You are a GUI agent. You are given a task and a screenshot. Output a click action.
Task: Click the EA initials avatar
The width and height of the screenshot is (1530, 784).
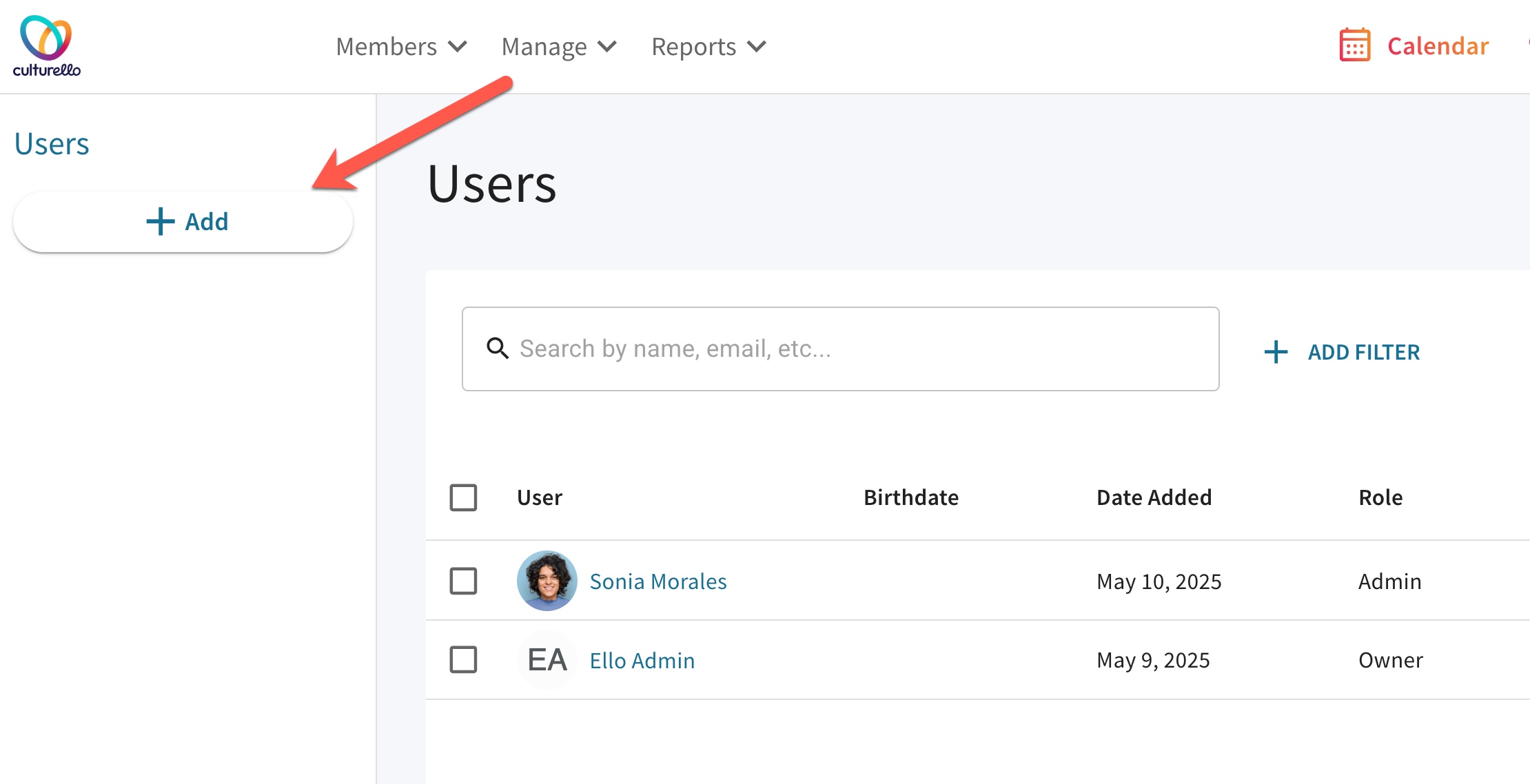(x=547, y=660)
